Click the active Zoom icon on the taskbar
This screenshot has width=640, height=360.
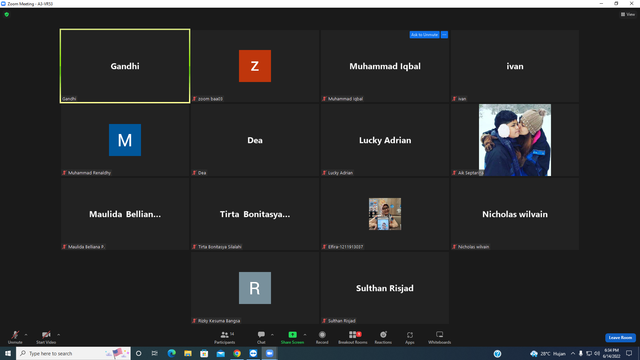tap(269, 353)
